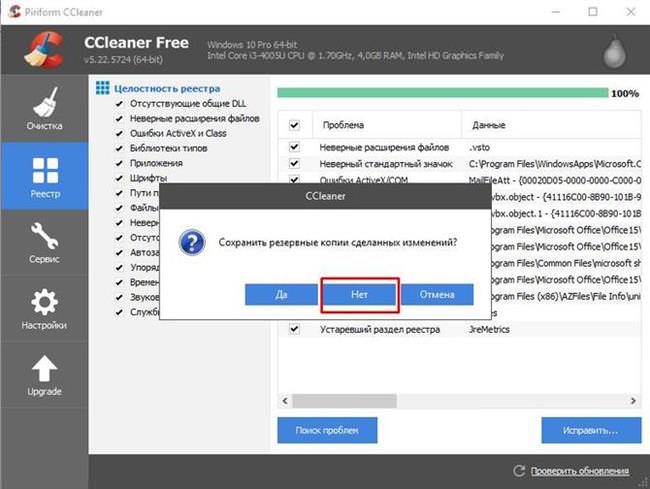Uncheck the Устаревший раздел реестра row
650x489 pixels.
(294, 329)
